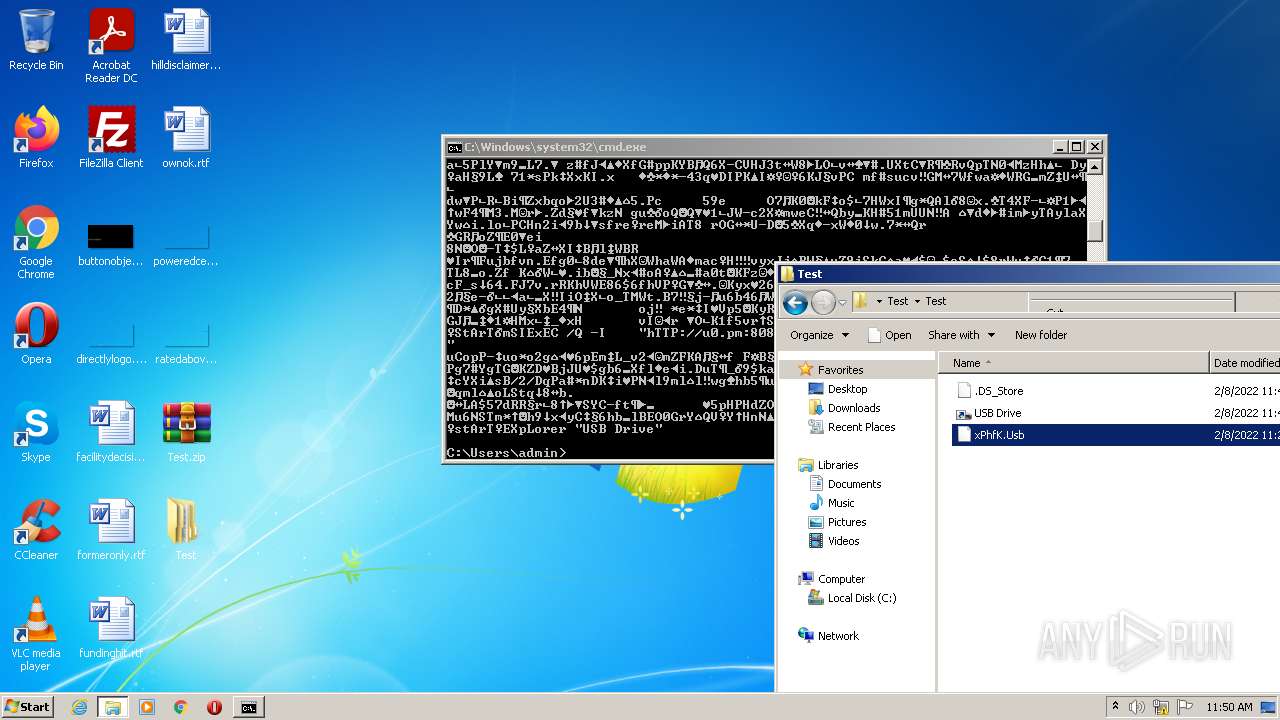This screenshot has width=1280, height=720.
Task: Click Open in Explorer toolbar
Action: (x=889, y=335)
